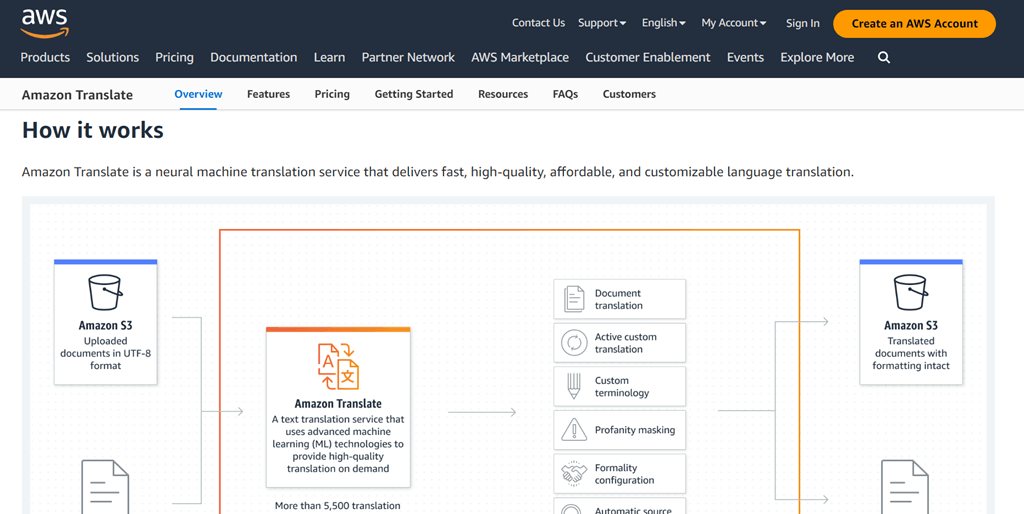Follow the Sign In link

click(802, 23)
